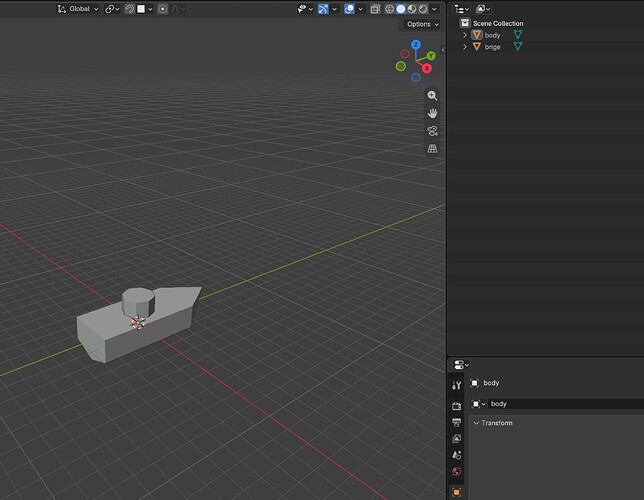Switch to wireframe viewport shading

tap(389, 9)
